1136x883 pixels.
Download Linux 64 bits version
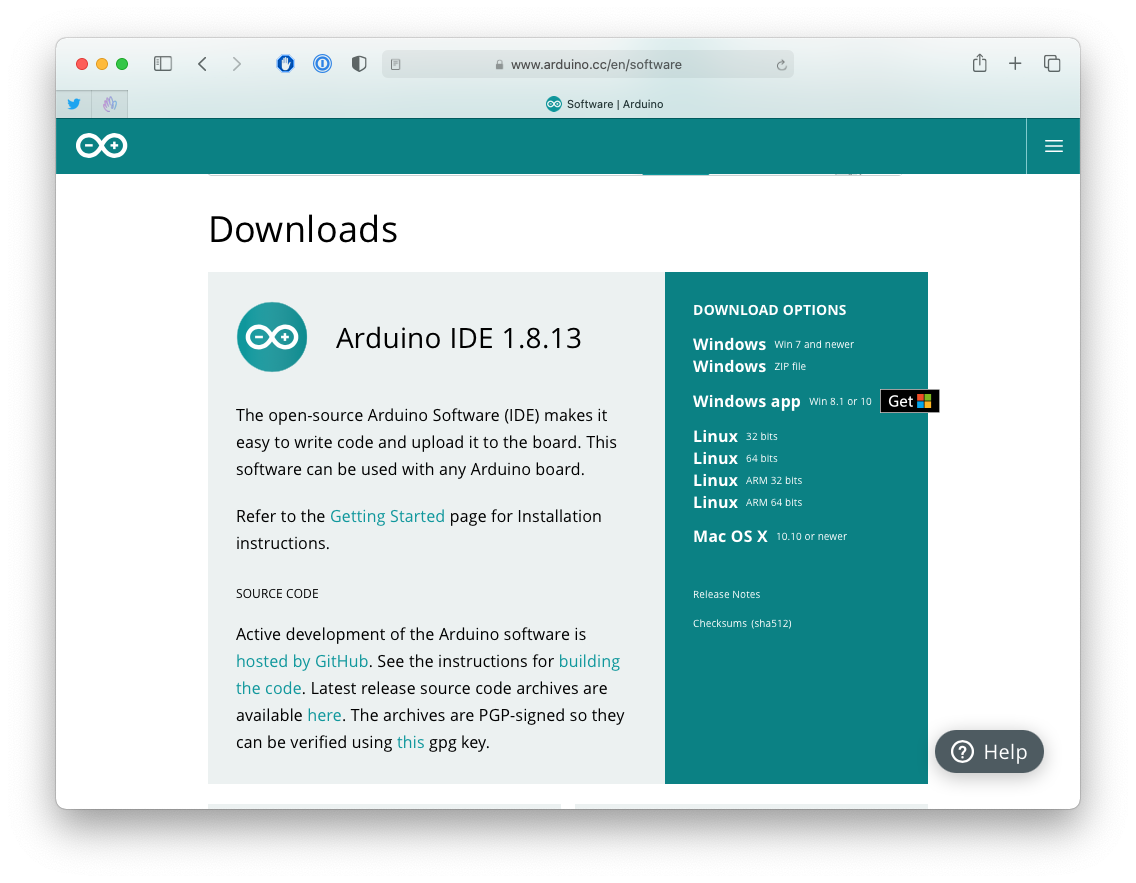point(716,458)
